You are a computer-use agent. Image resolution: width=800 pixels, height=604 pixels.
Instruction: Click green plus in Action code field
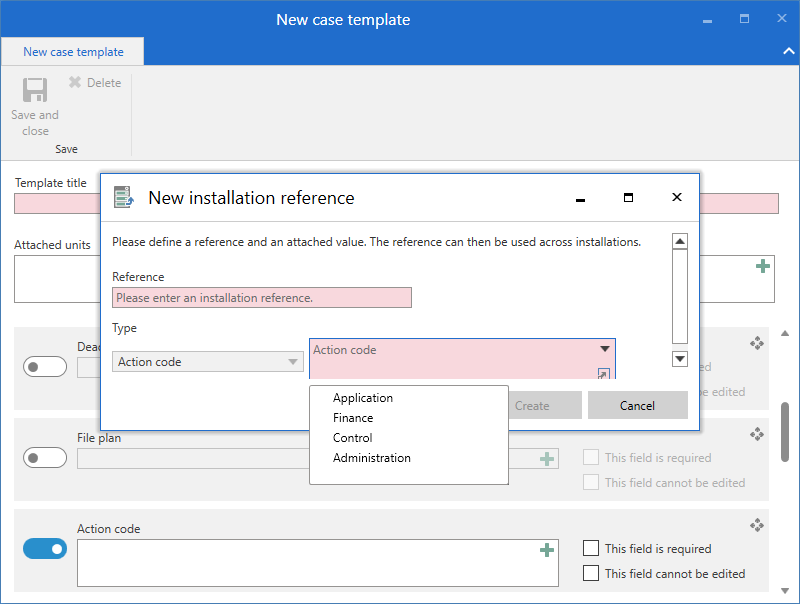pyautogui.click(x=547, y=550)
